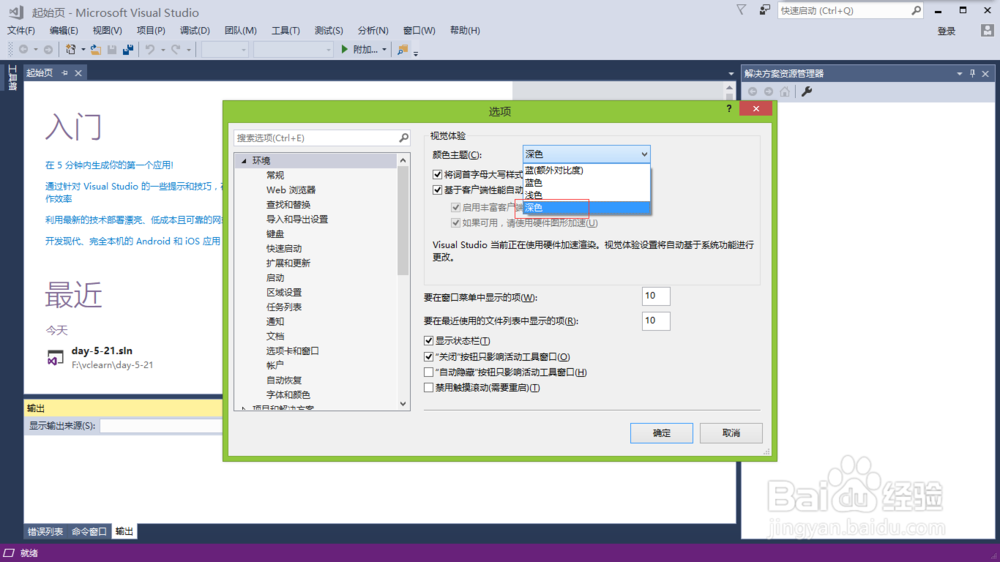Image resolution: width=1000 pixels, height=562 pixels.
Task: Select 蓝色 theme option
Action: [x=587, y=182]
